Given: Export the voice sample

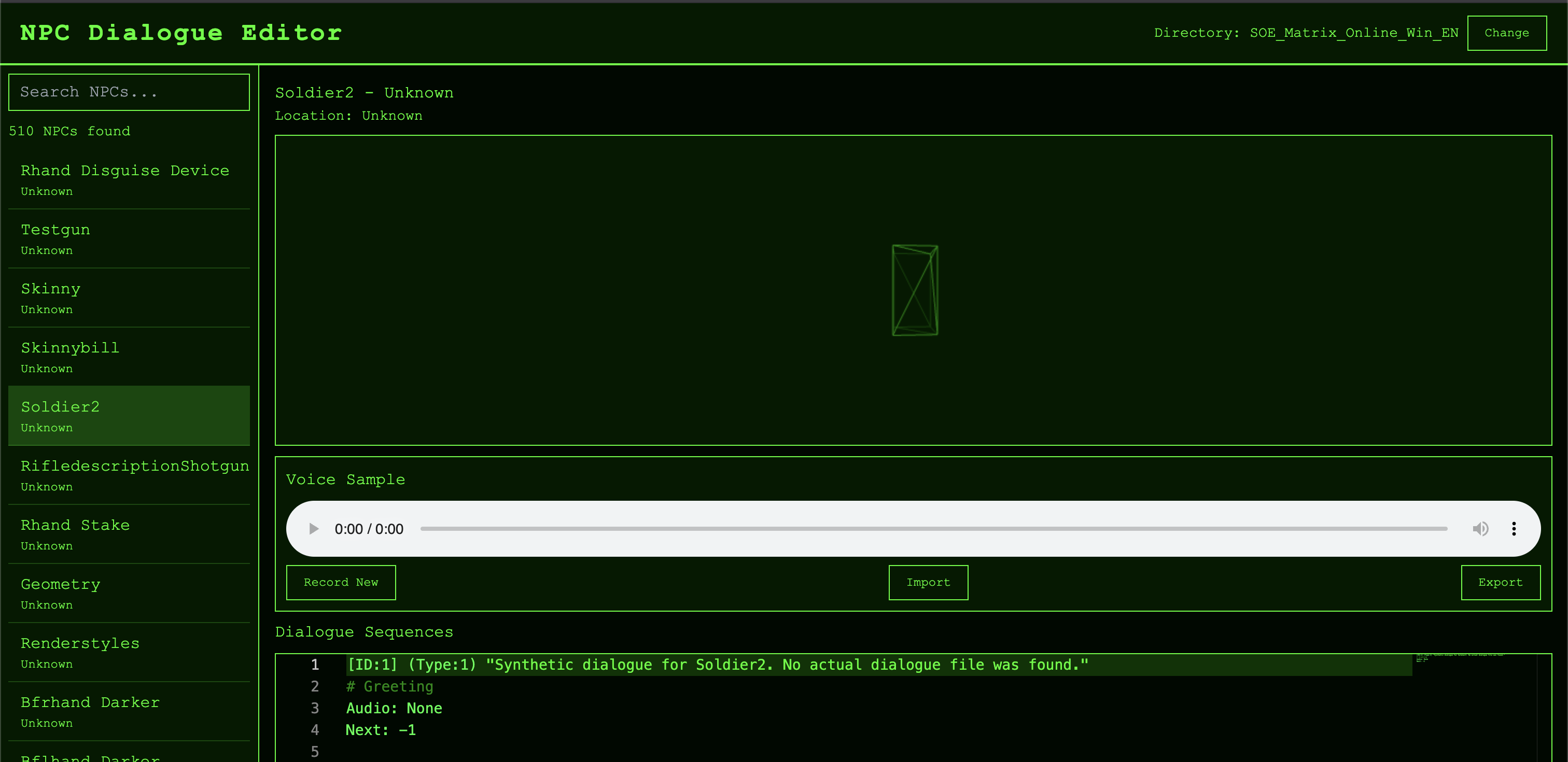Looking at the screenshot, I should (x=1500, y=583).
